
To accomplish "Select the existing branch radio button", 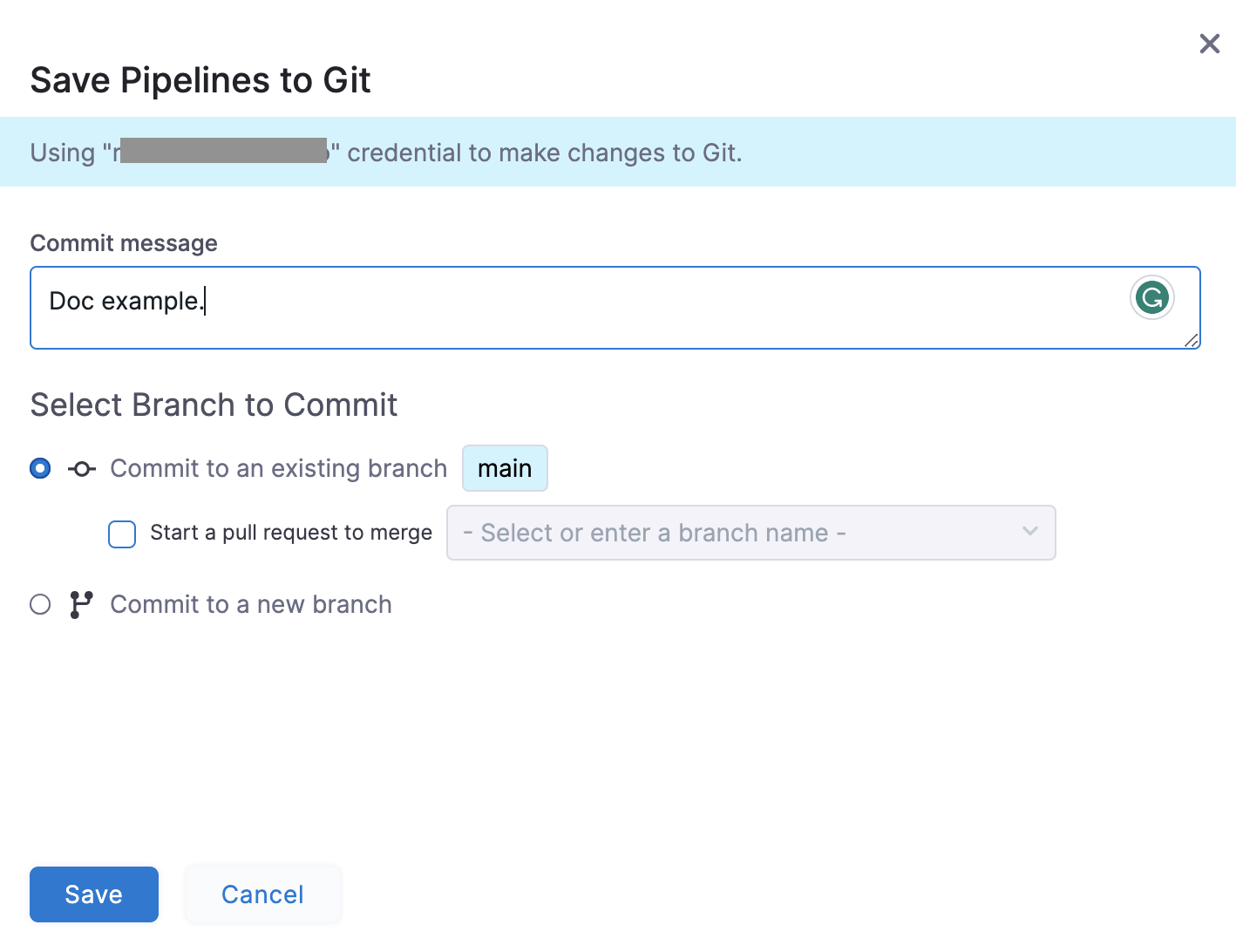I will 40,469.
